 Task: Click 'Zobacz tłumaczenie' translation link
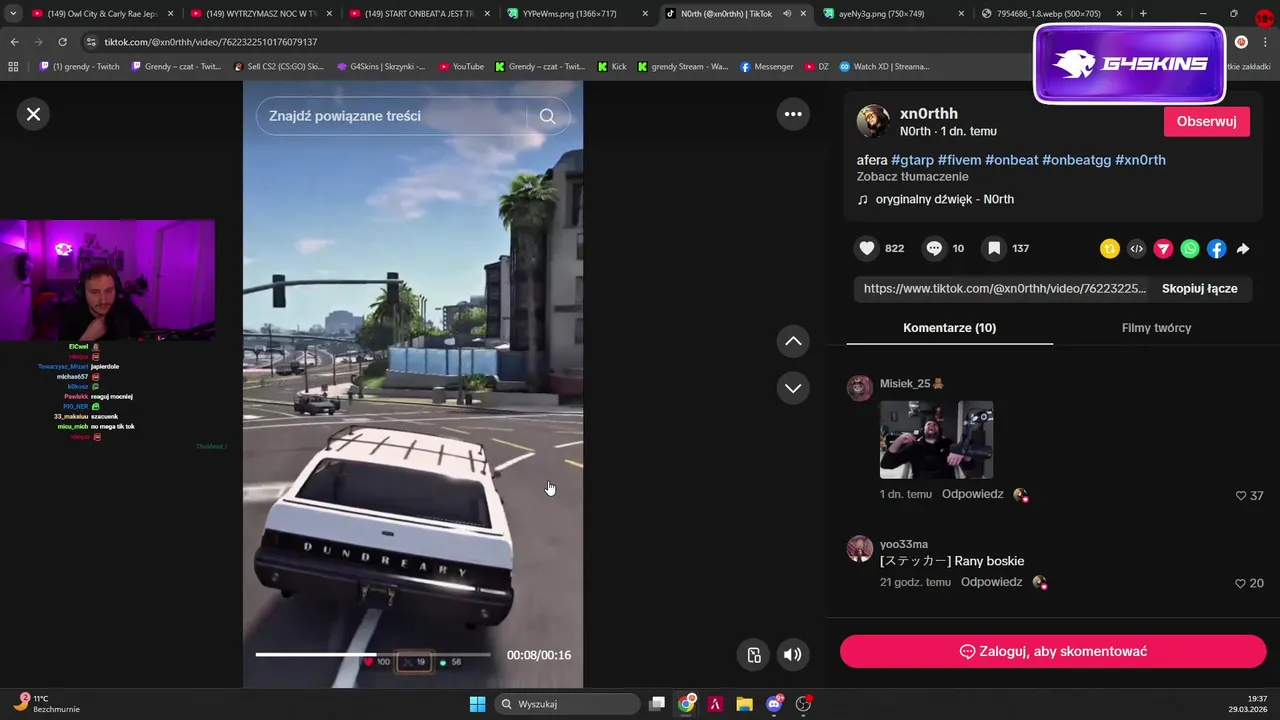[912, 177]
